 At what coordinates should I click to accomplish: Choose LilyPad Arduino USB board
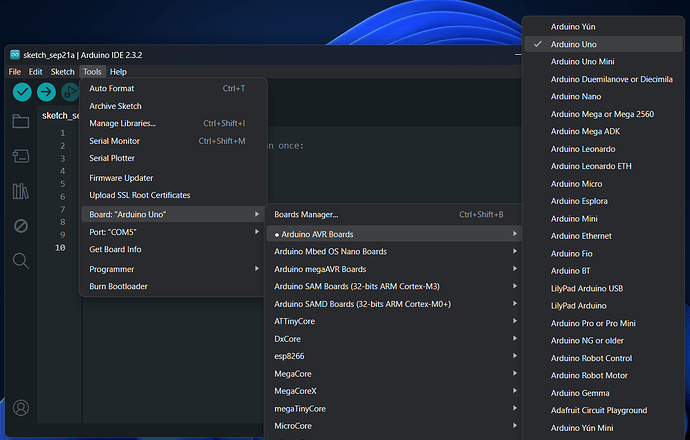pyautogui.click(x=603, y=288)
